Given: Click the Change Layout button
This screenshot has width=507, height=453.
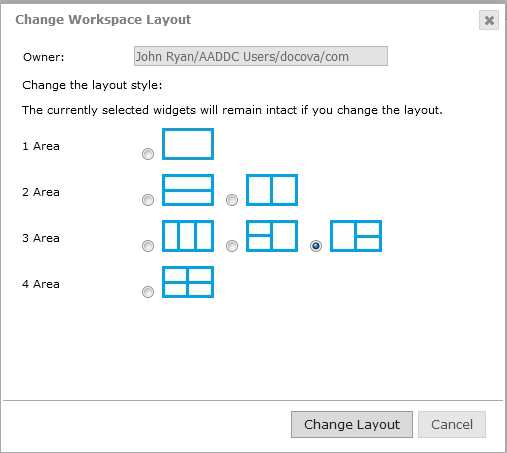Looking at the screenshot, I should 352,424.
